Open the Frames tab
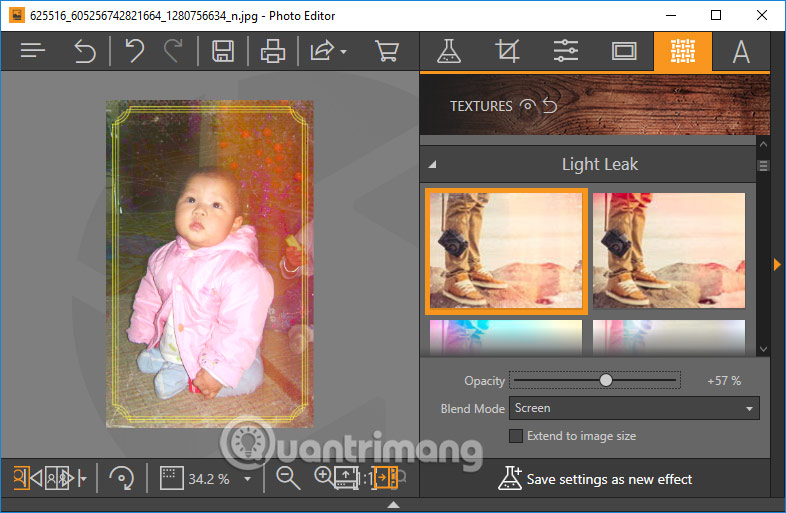The width and height of the screenshot is (786, 513). 624,51
